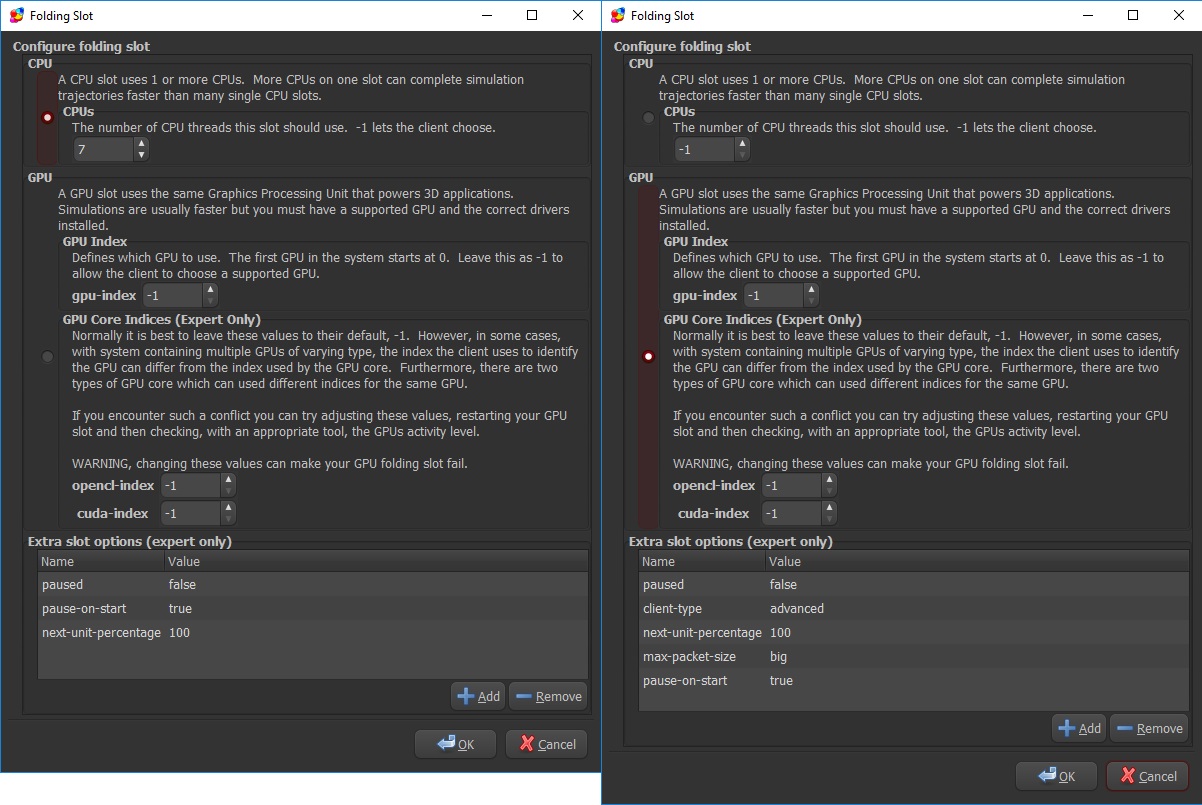Select 'next-unit-percentage' row in left window
Image resolution: width=1202 pixels, height=805 pixels.
click(313, 633)
